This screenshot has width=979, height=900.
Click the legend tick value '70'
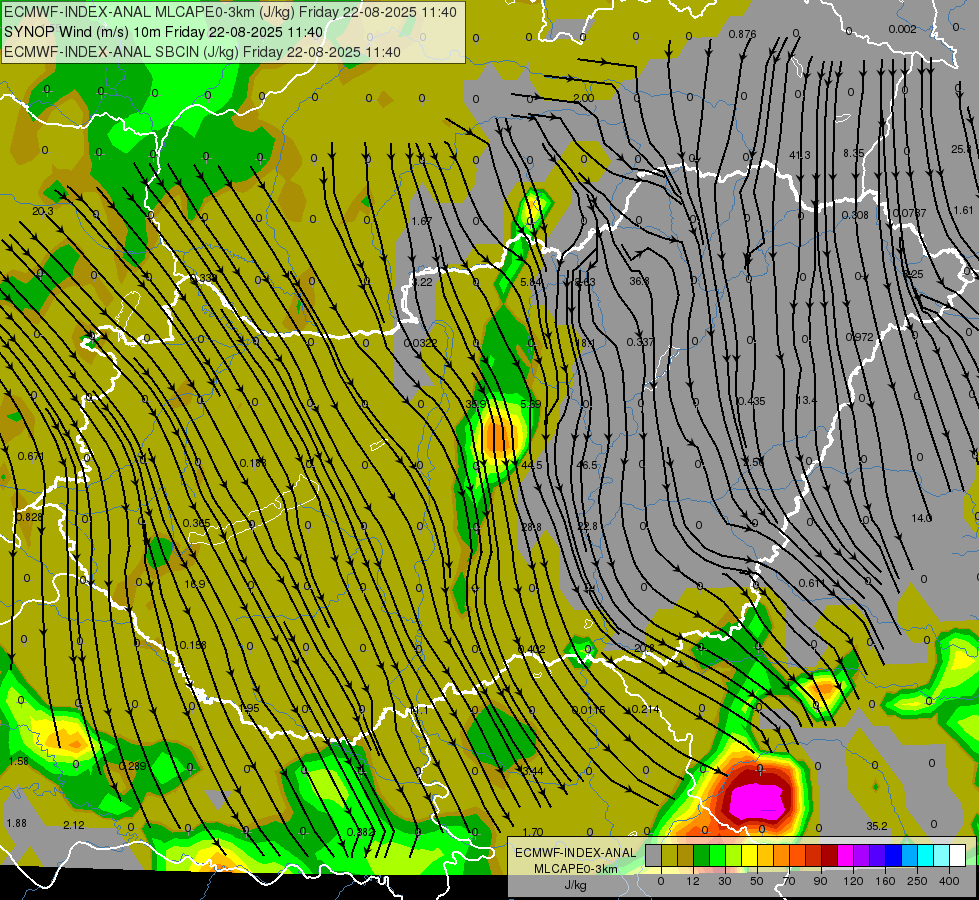click(x=789, y=881)
